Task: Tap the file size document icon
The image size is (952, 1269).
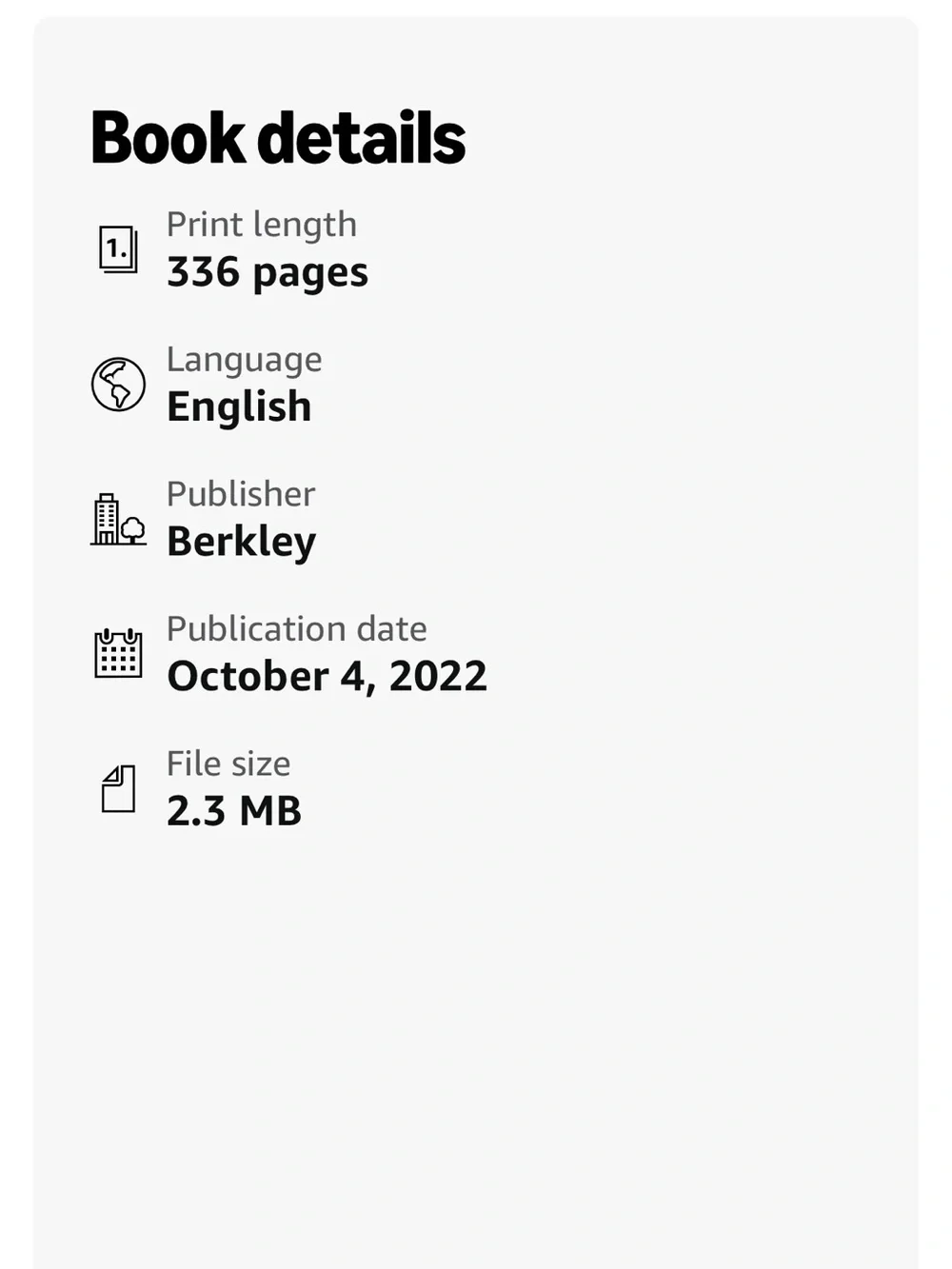Action: pyautogui.click(x=118, y=788)
